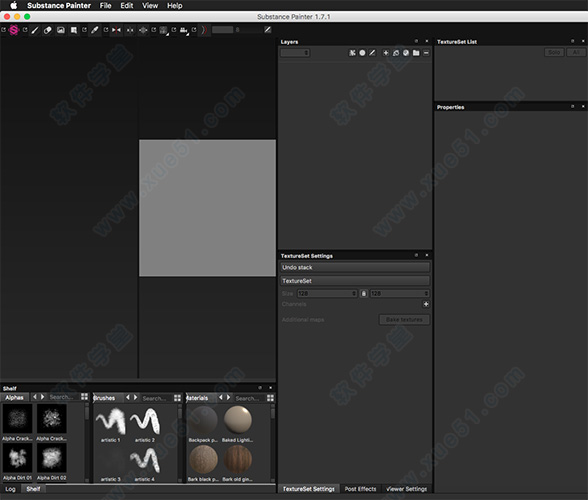Open the Help menu

[x=175, y=6]
